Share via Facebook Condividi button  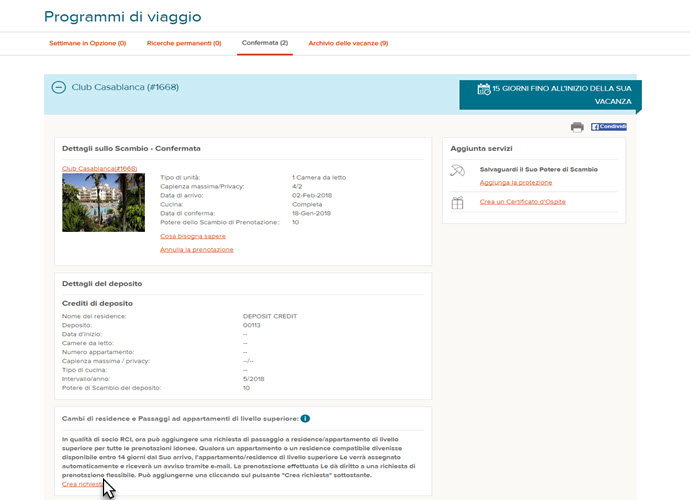tap(609, 127)
